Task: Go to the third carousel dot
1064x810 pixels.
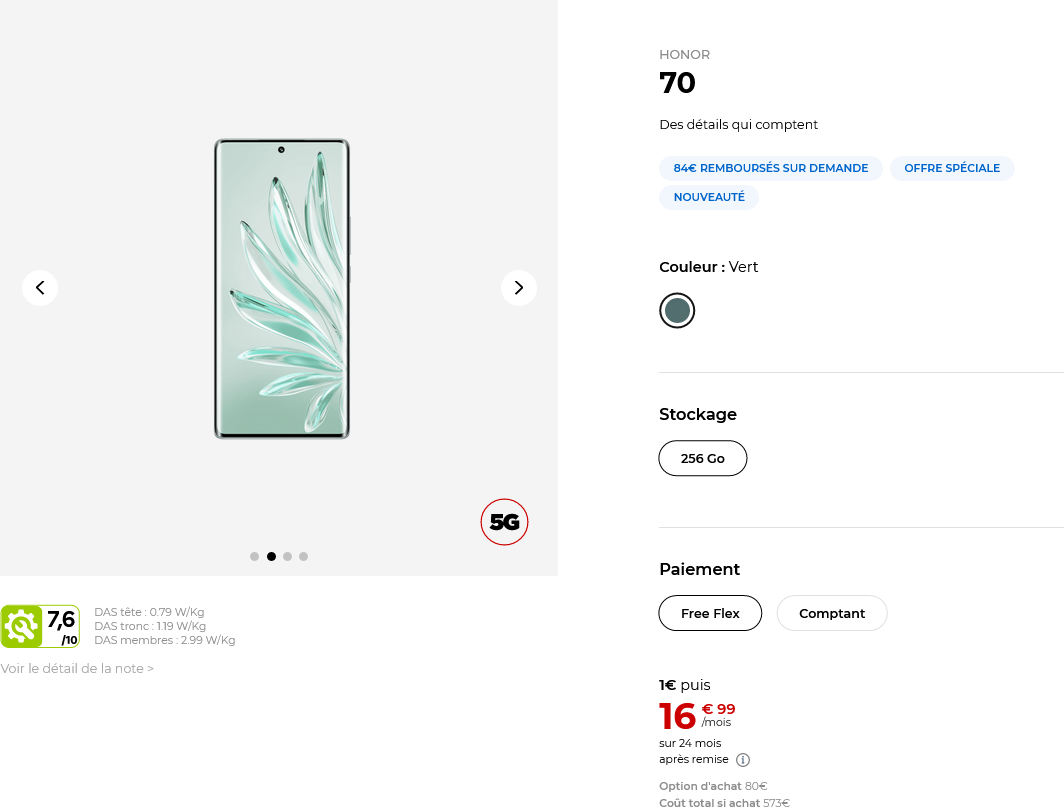Action: tap(287, 556)
